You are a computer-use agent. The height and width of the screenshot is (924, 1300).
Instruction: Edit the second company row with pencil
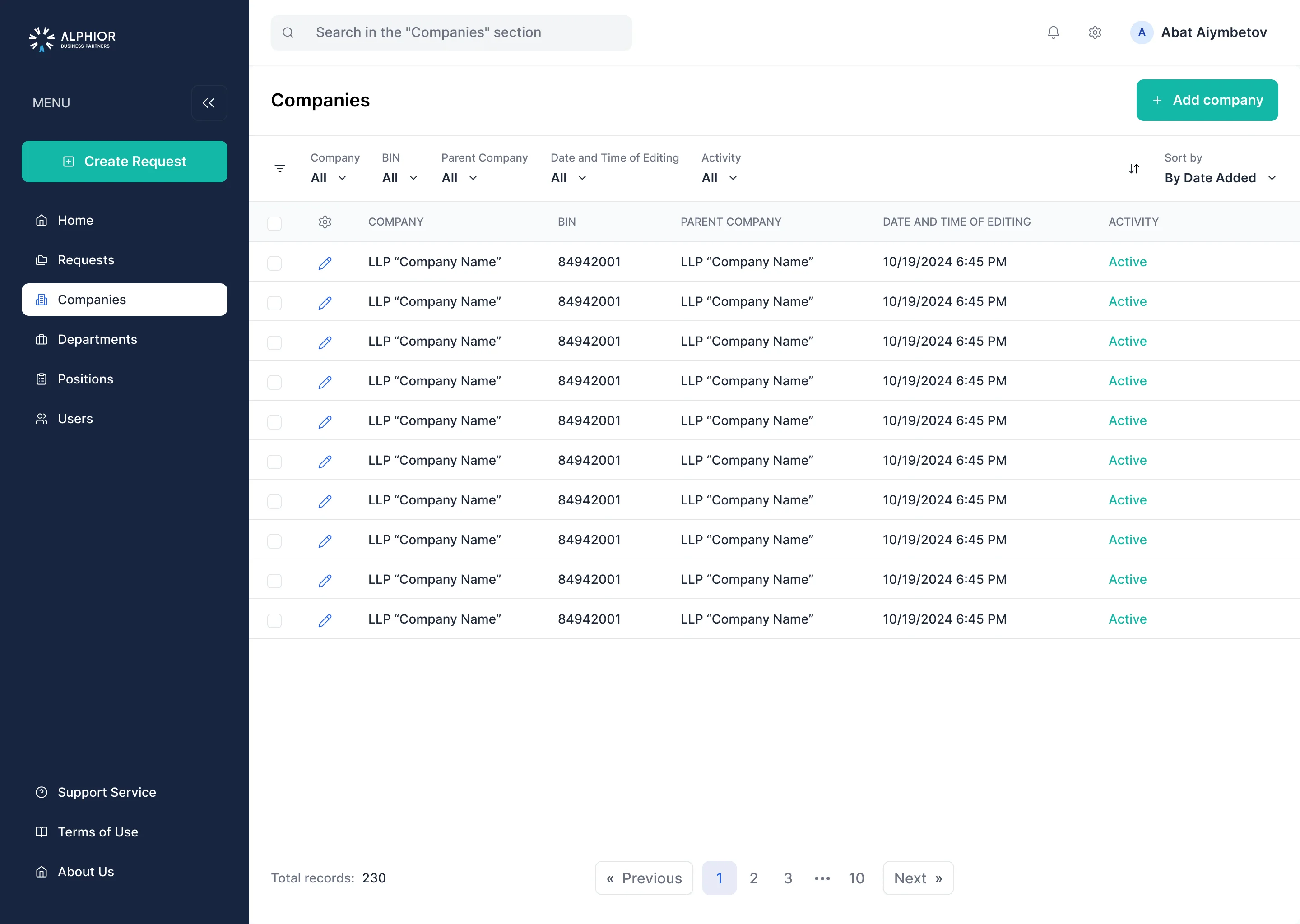[325, 303]
